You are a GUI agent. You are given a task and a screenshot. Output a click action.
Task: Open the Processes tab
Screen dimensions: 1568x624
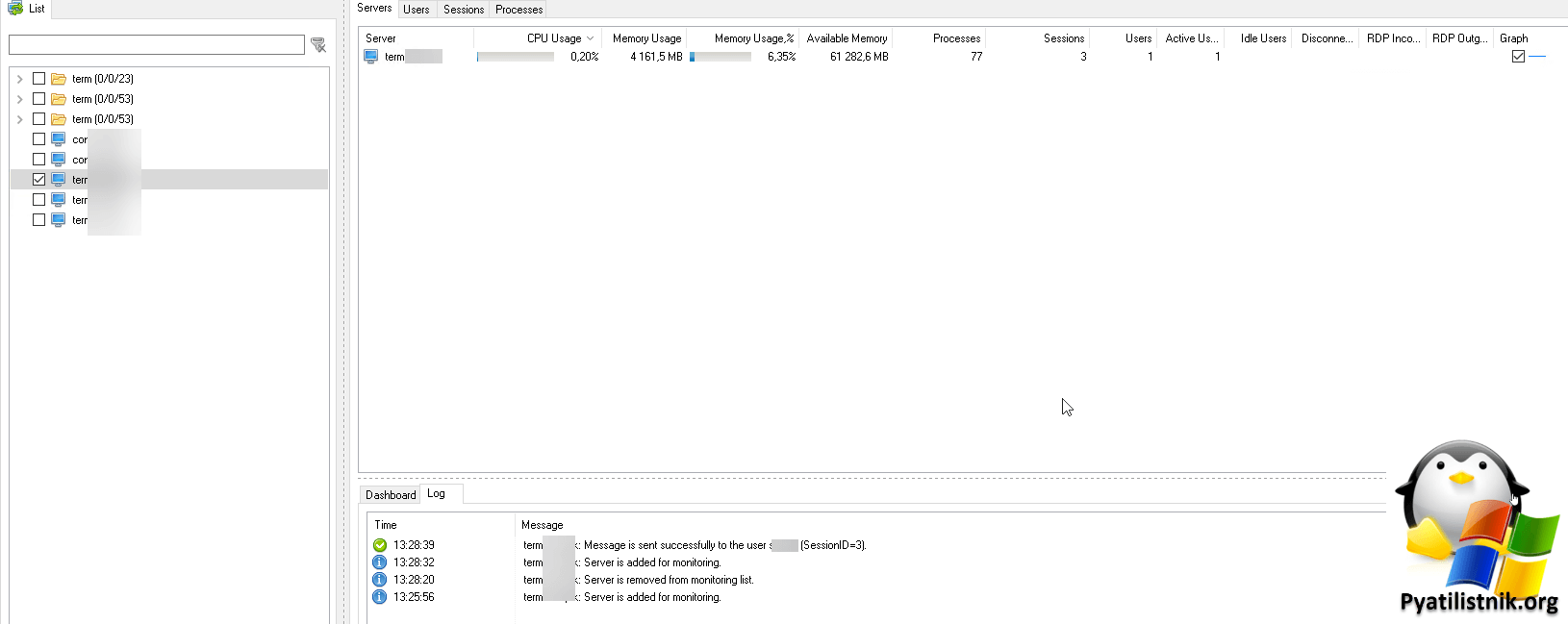point(518,10)
